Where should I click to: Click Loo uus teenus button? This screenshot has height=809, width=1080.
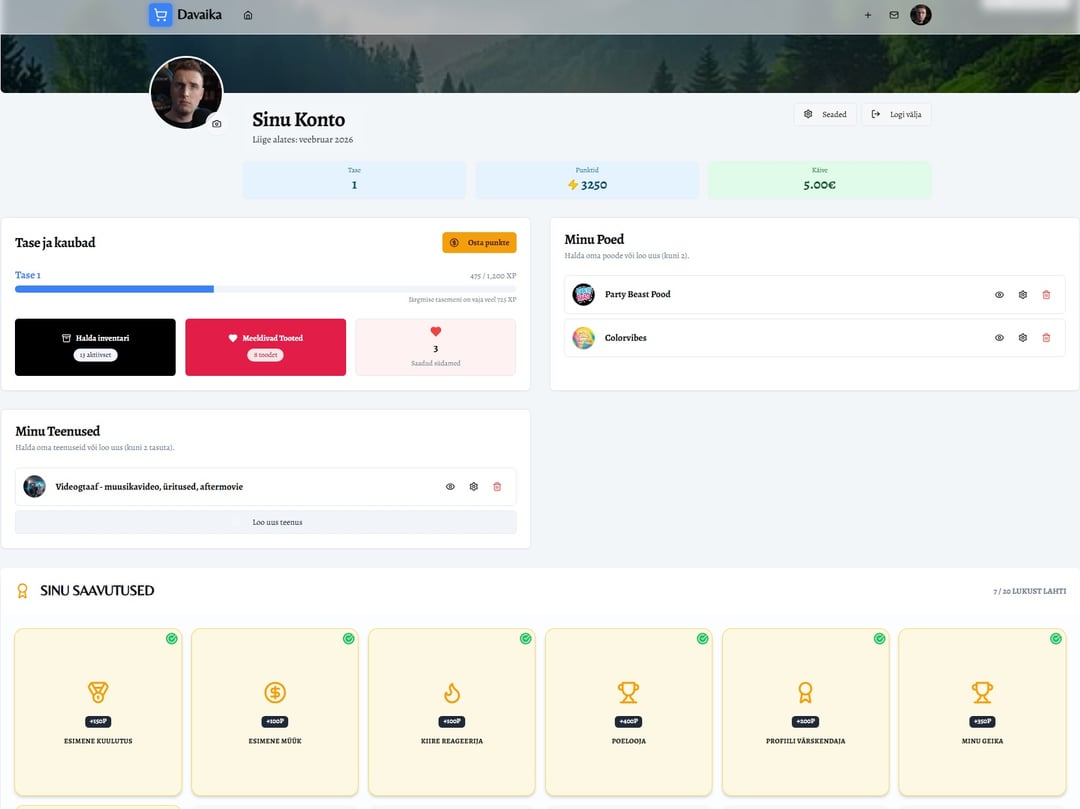coord(265,522)
